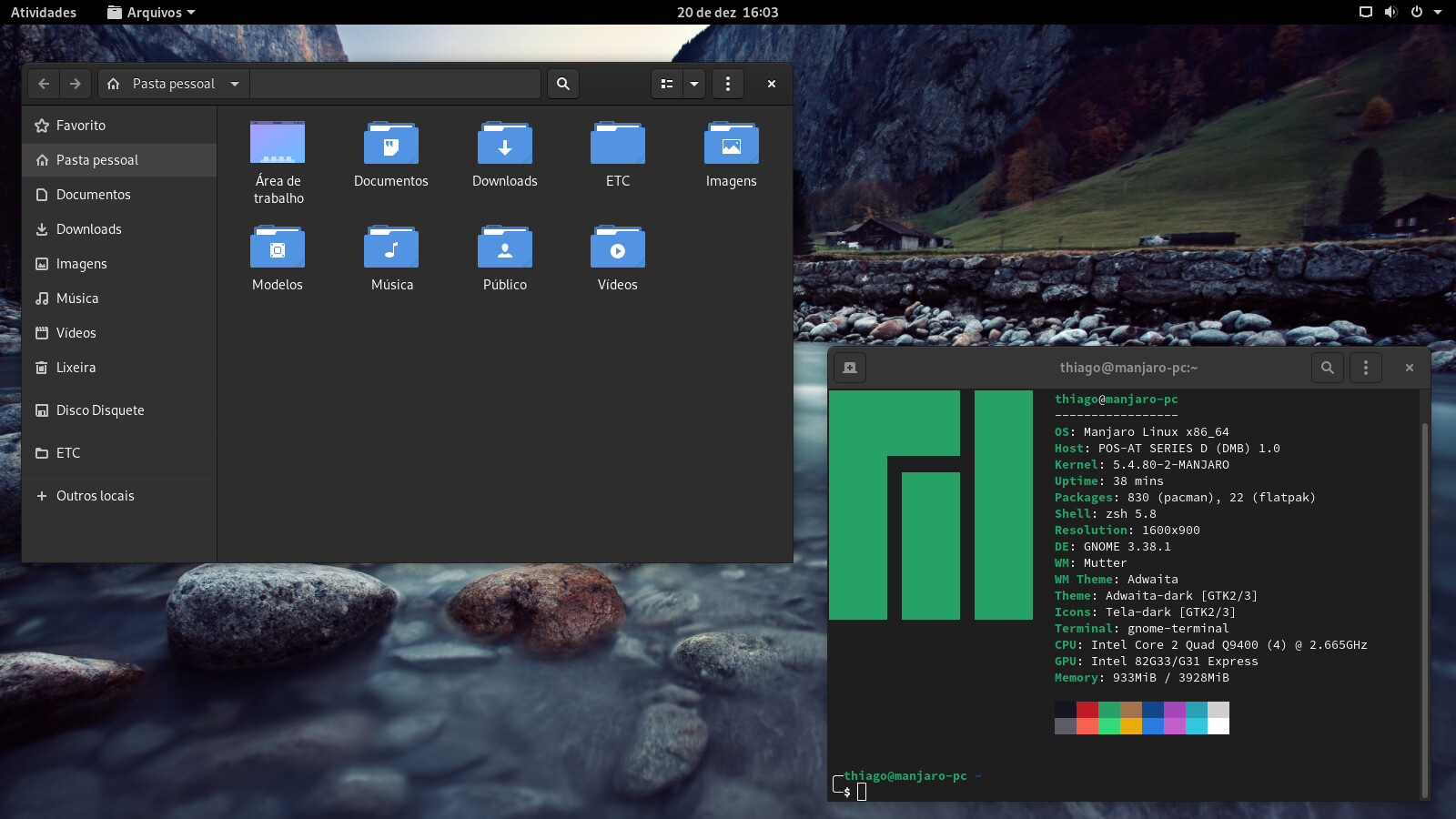1456x819 pixels.
Task: Open the Vídeos folder in the grid
Action: pos(618,248)
